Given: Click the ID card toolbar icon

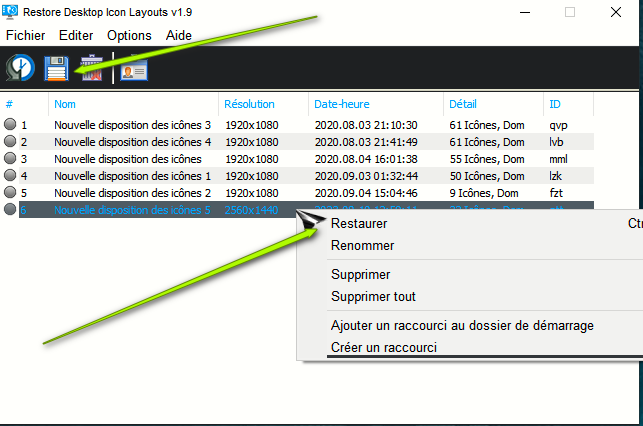Looking at the screenshot, I should (133, 69).
